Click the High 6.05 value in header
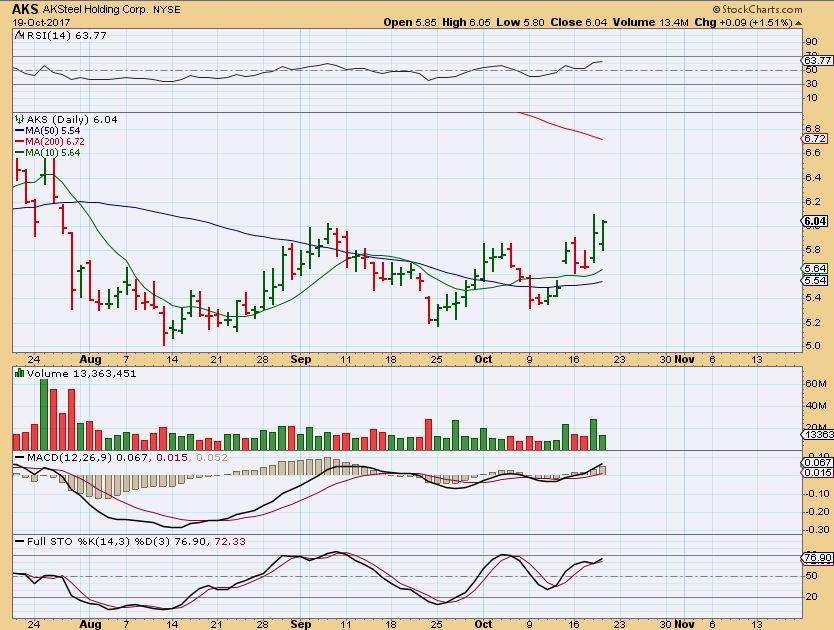The width and height of the screenshot is (834, 630). [466, 22]
